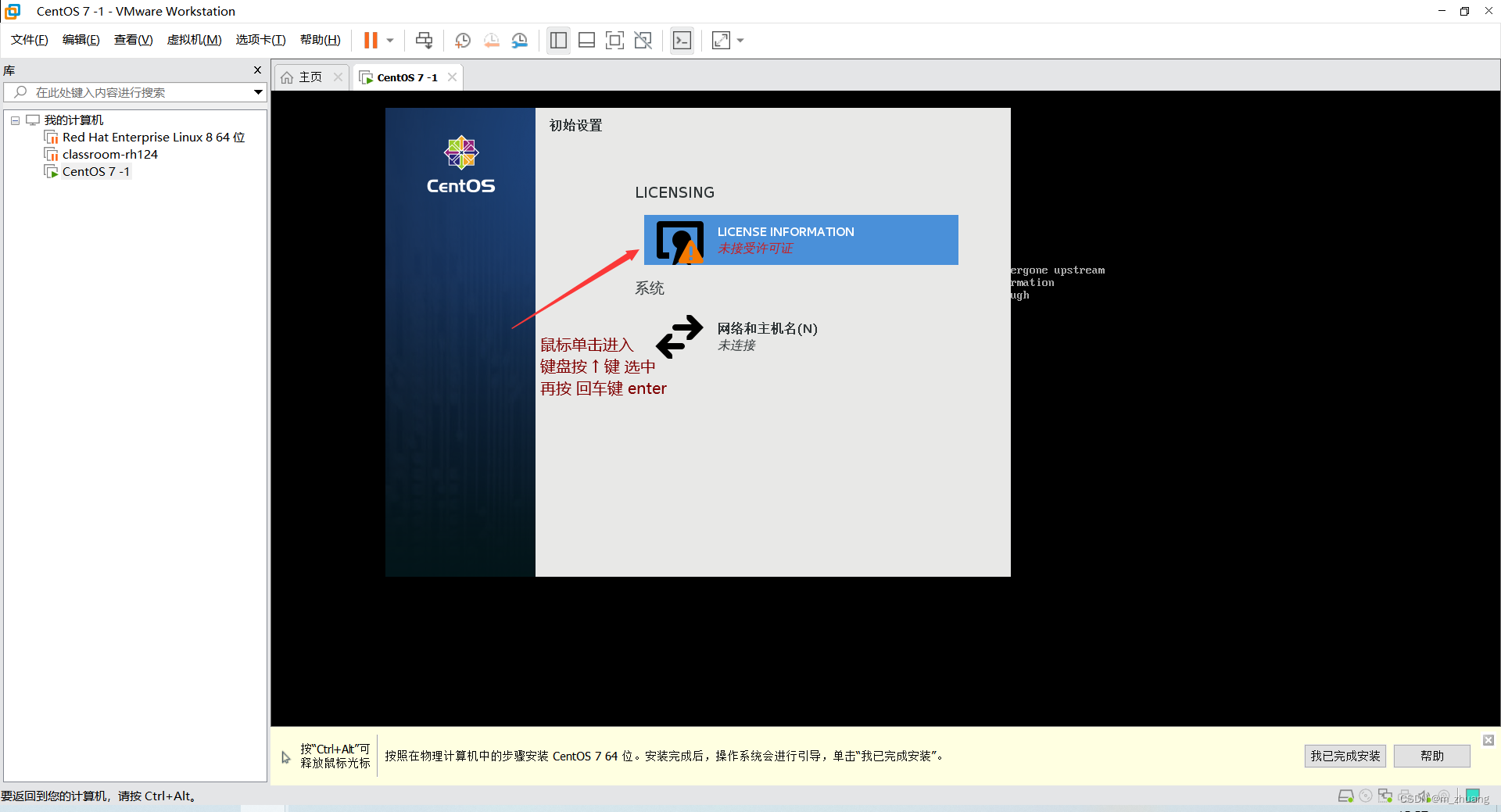Click the teal message log status icon
This screenshot has width=1501, height=812.
point(1473,795)
